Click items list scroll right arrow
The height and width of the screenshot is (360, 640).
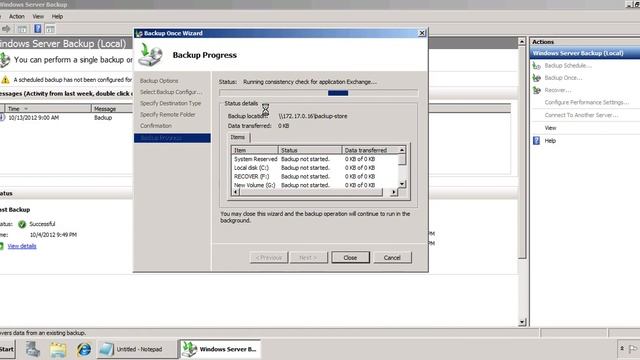393,192
